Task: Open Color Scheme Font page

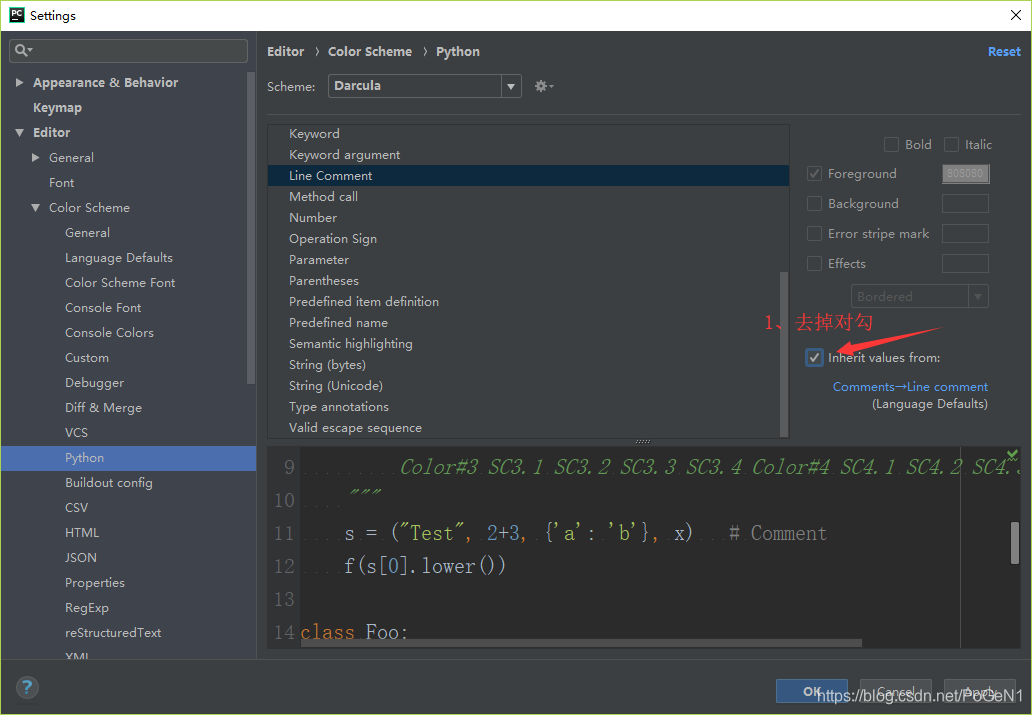Action: point(120,282)
